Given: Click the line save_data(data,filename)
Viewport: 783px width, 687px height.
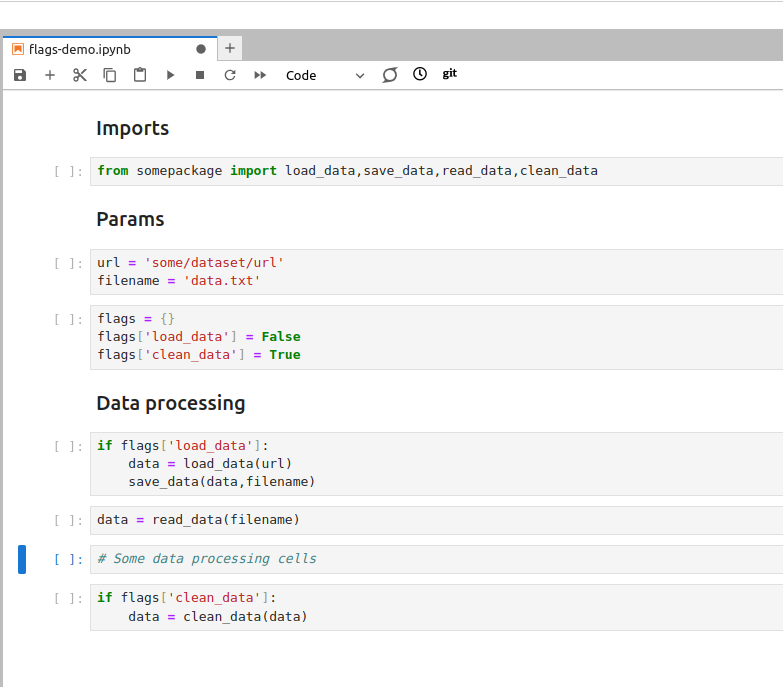Looking at the screenshot, I should tap(221, 482).
